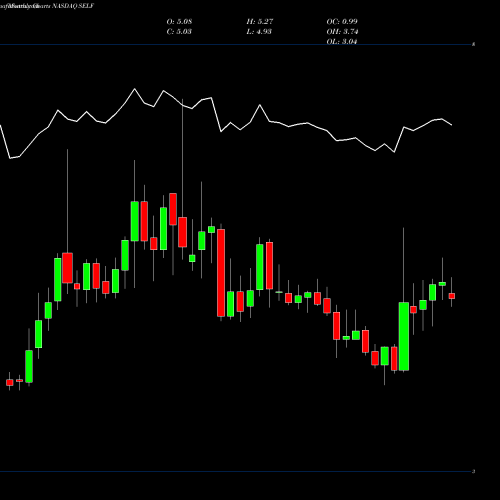Image resolution: width=500 pixels, height=500 pixels.
Task: Select the OC: 0.99 value
Action: pyautogui.click(x=342, y=22)
